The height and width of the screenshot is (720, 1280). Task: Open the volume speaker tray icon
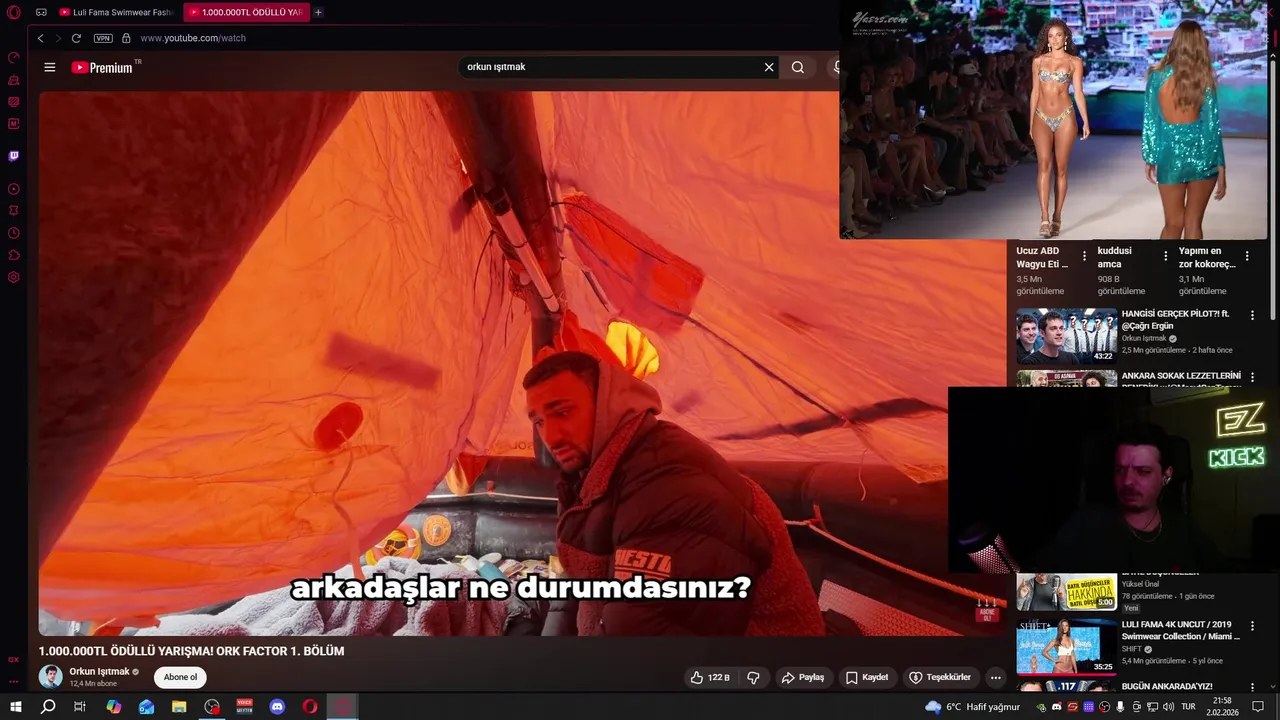coord(1168,707)
